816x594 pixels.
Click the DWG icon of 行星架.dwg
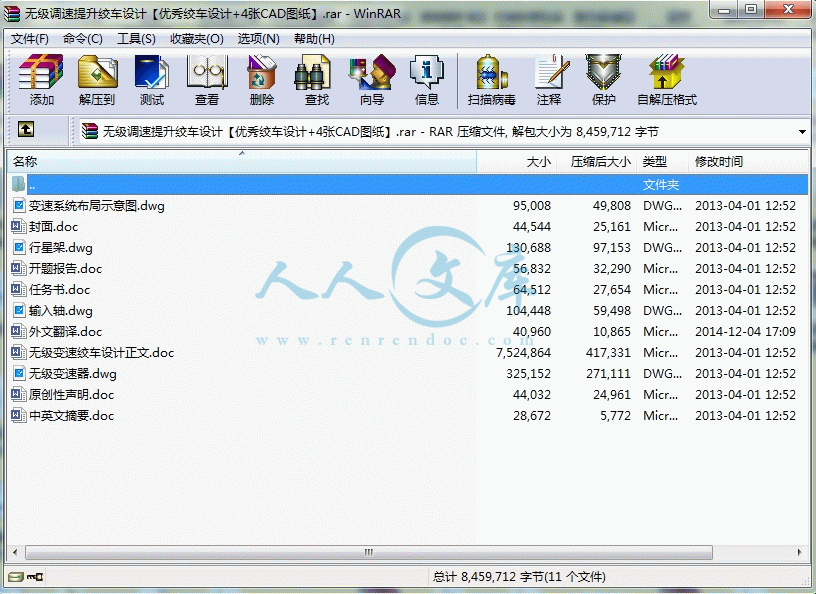coord(19,248)
